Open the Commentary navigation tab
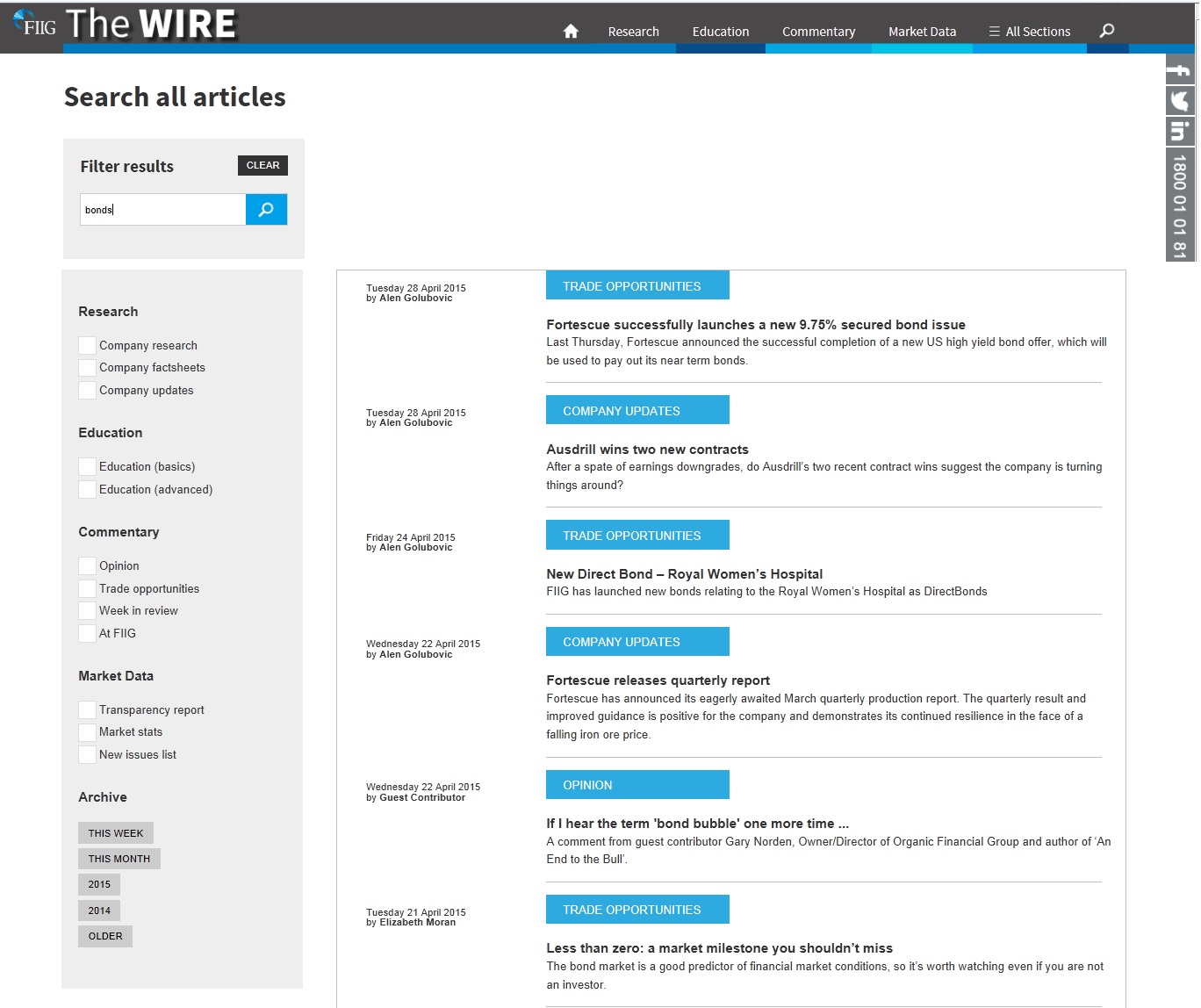The height and width of the screenshot is (1008, 1201). pyautogui.click(x=818, y=32)
